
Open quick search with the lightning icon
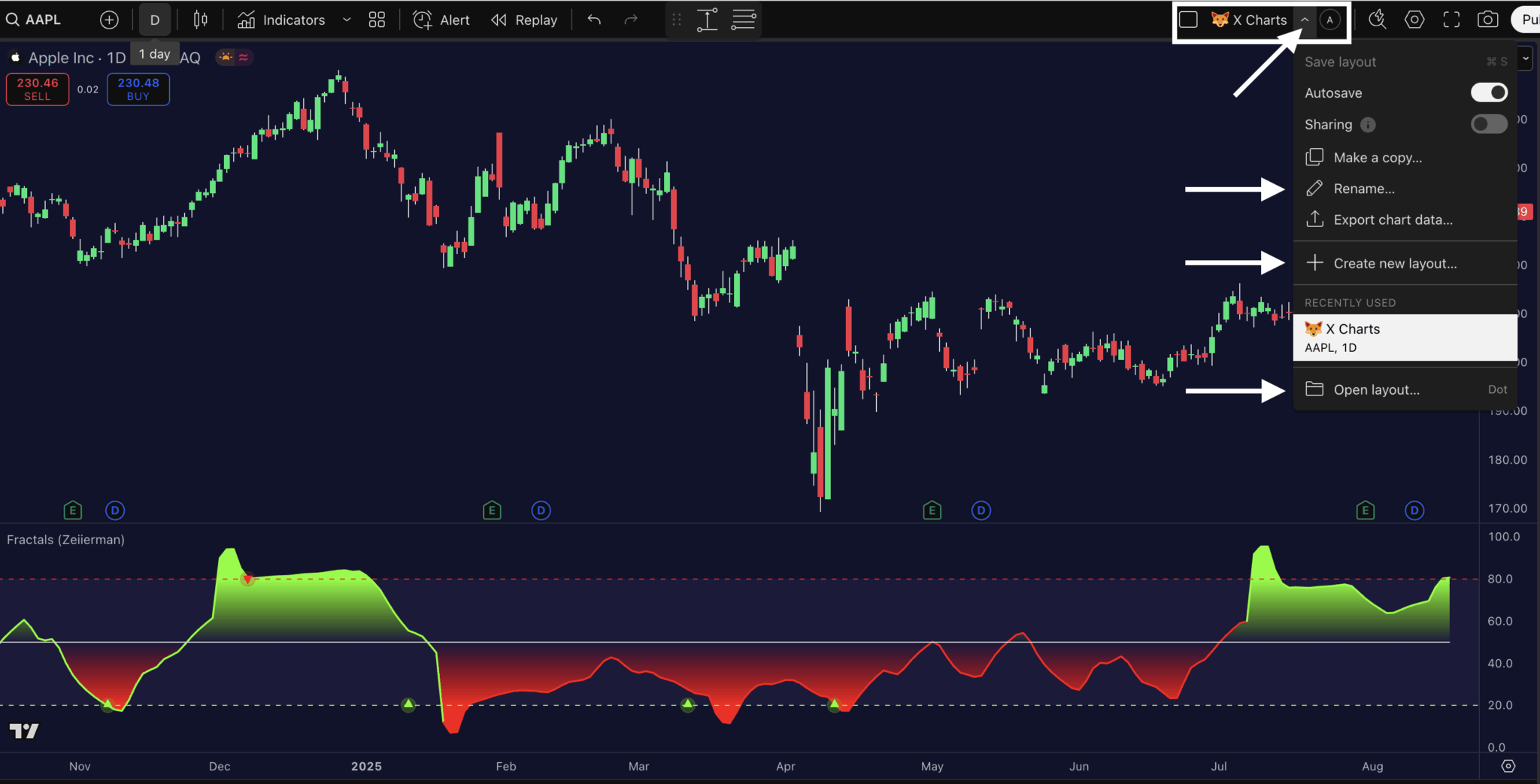tap(1377, 20)
